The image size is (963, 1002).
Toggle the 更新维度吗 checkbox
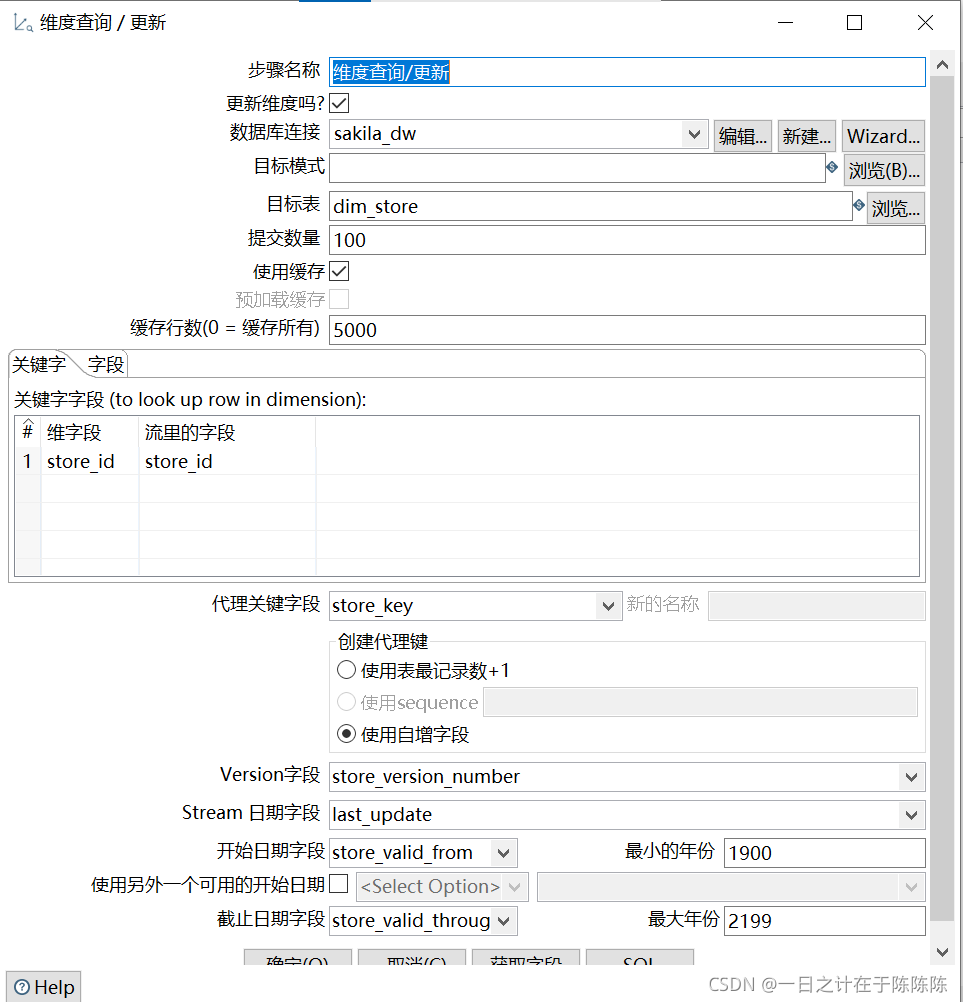click(339, 103)
